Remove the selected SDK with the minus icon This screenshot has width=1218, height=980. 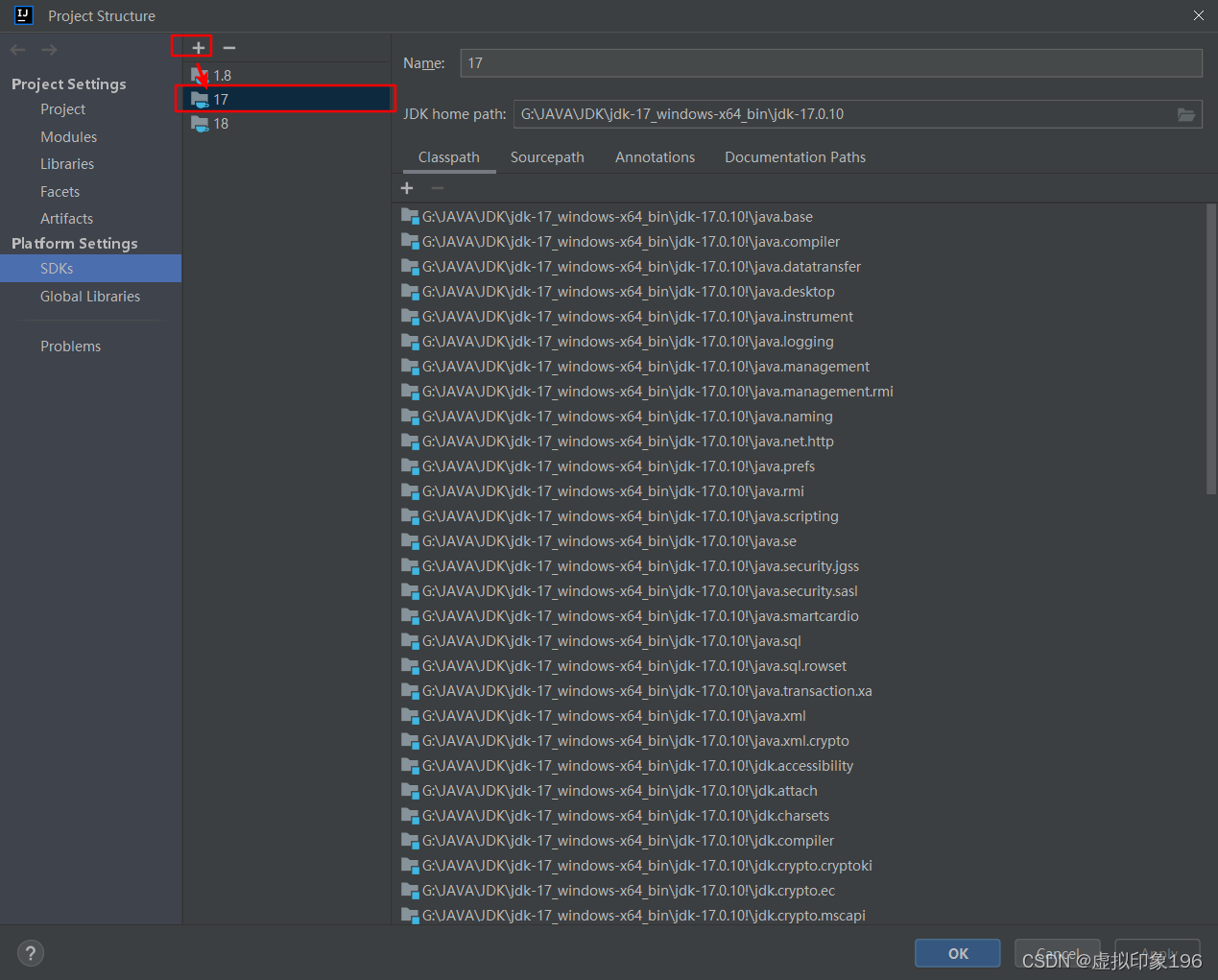[227, 46]
